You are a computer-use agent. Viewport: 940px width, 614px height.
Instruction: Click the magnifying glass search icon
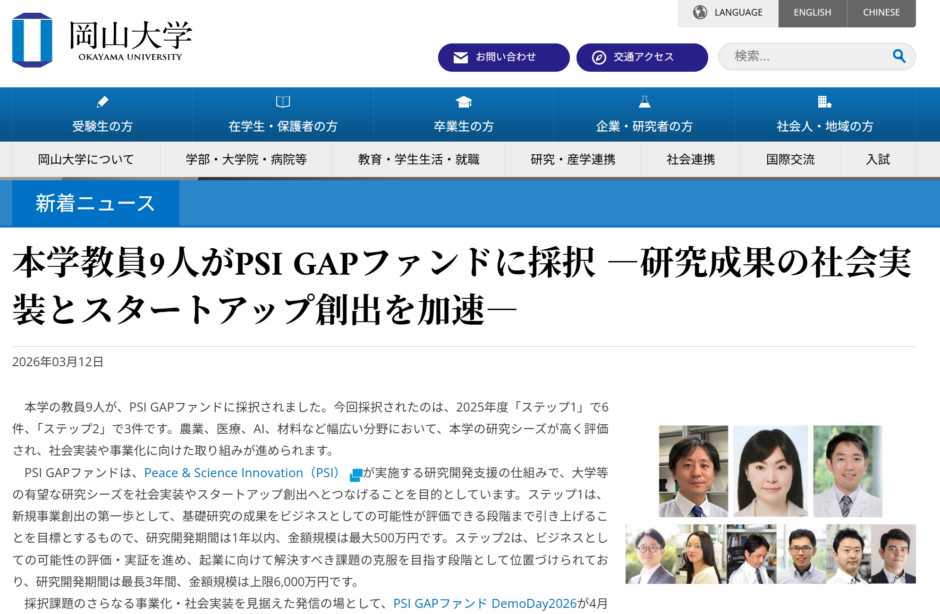pos(899,56)
